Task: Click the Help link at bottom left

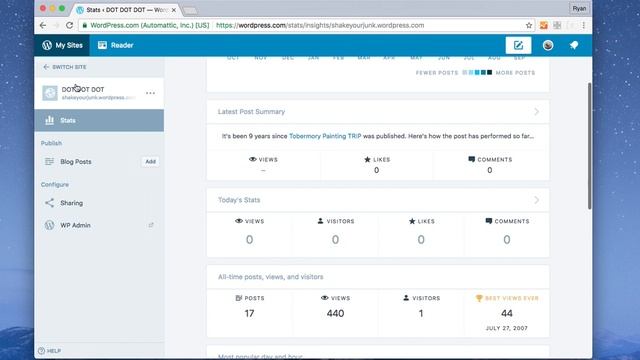Action: pos(49,351)
